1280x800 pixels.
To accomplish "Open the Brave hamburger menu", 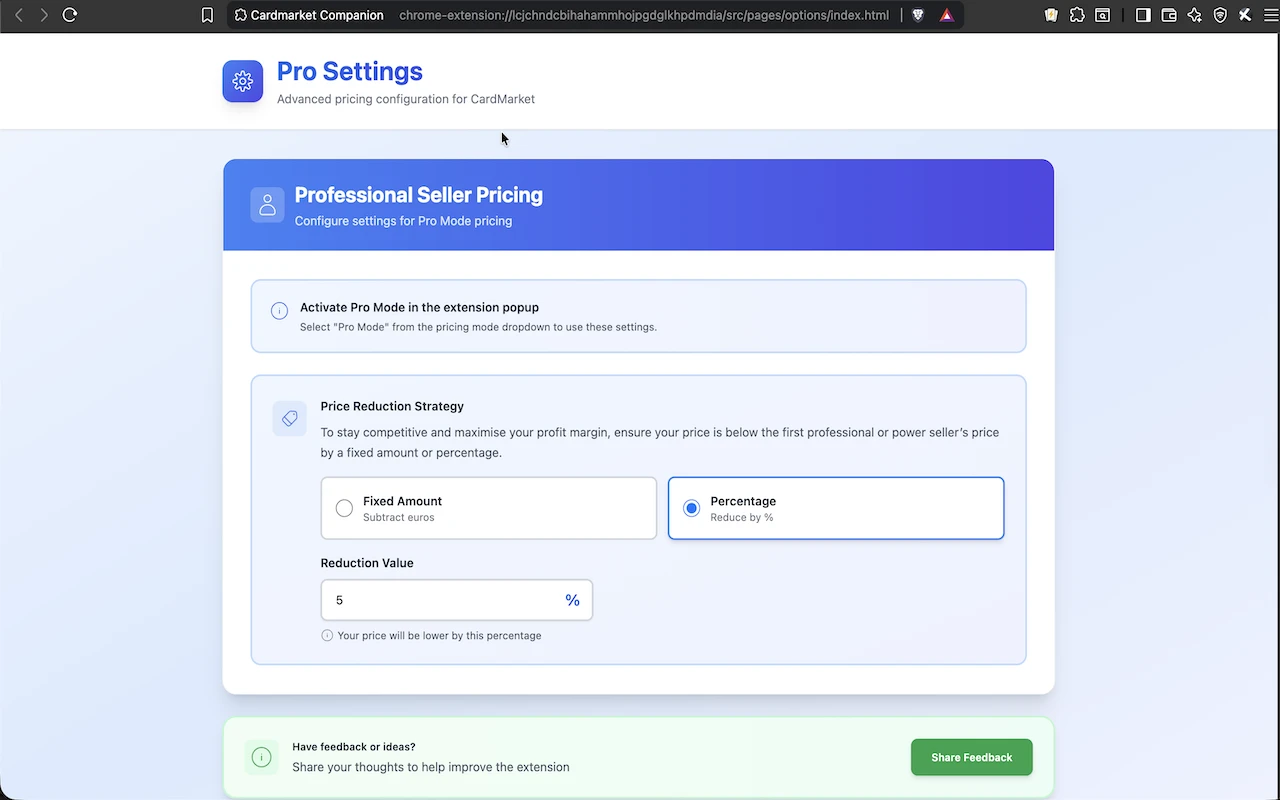I will click(1270, 15).
